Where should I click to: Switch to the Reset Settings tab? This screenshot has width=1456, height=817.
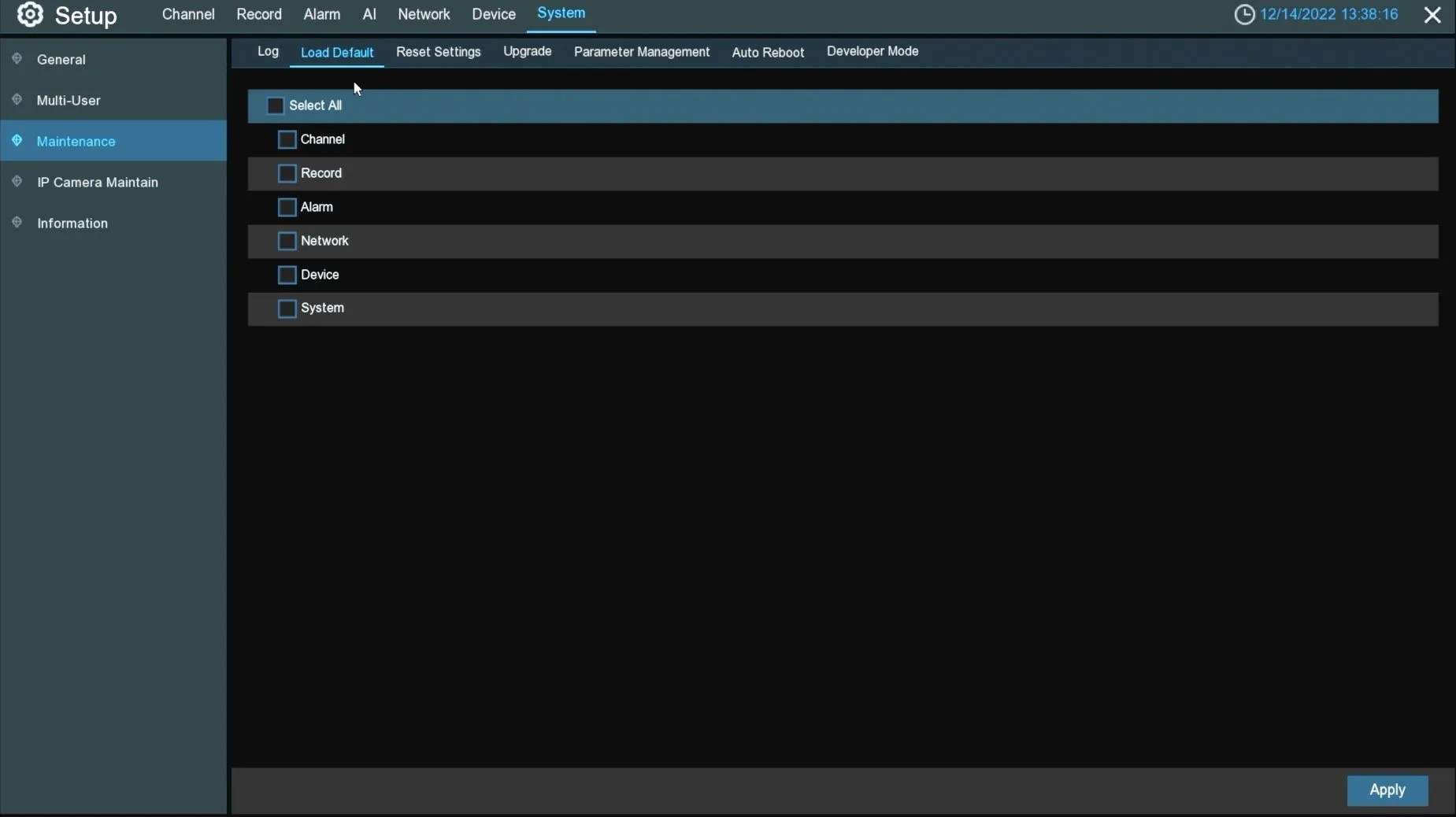[439, 52]
